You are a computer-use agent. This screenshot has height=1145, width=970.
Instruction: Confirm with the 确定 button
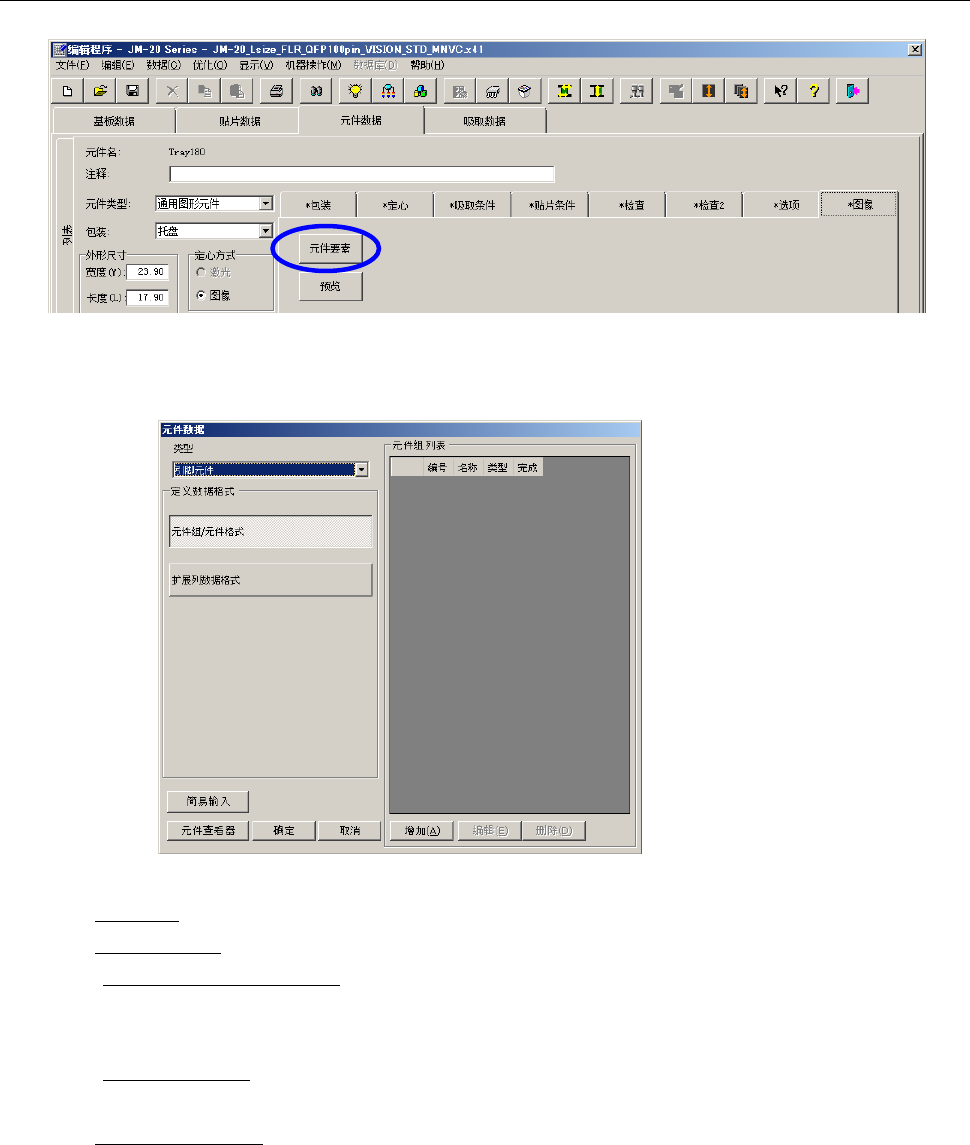pos(284,830)
